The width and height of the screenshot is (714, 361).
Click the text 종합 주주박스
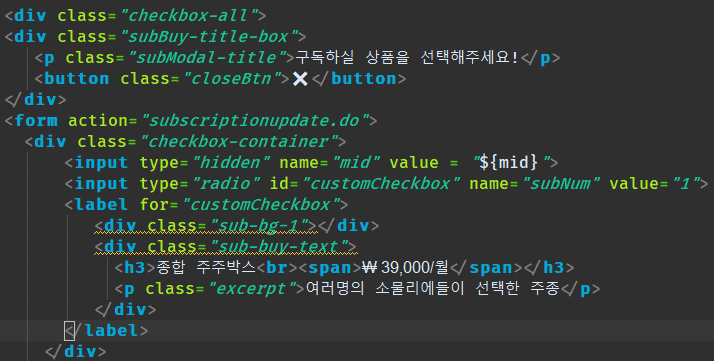click(x=206, y=267)
